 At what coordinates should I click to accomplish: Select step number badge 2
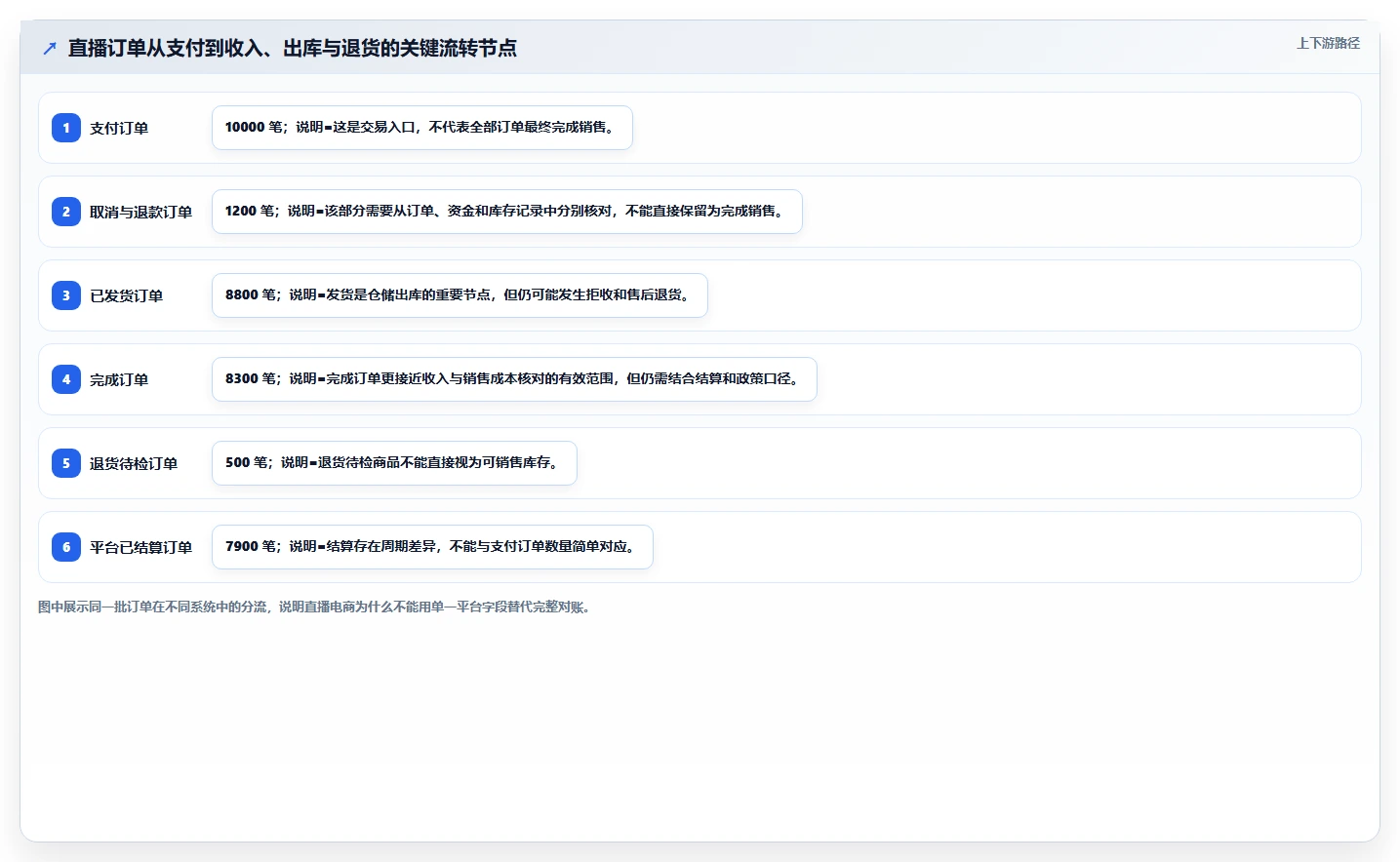66,212
